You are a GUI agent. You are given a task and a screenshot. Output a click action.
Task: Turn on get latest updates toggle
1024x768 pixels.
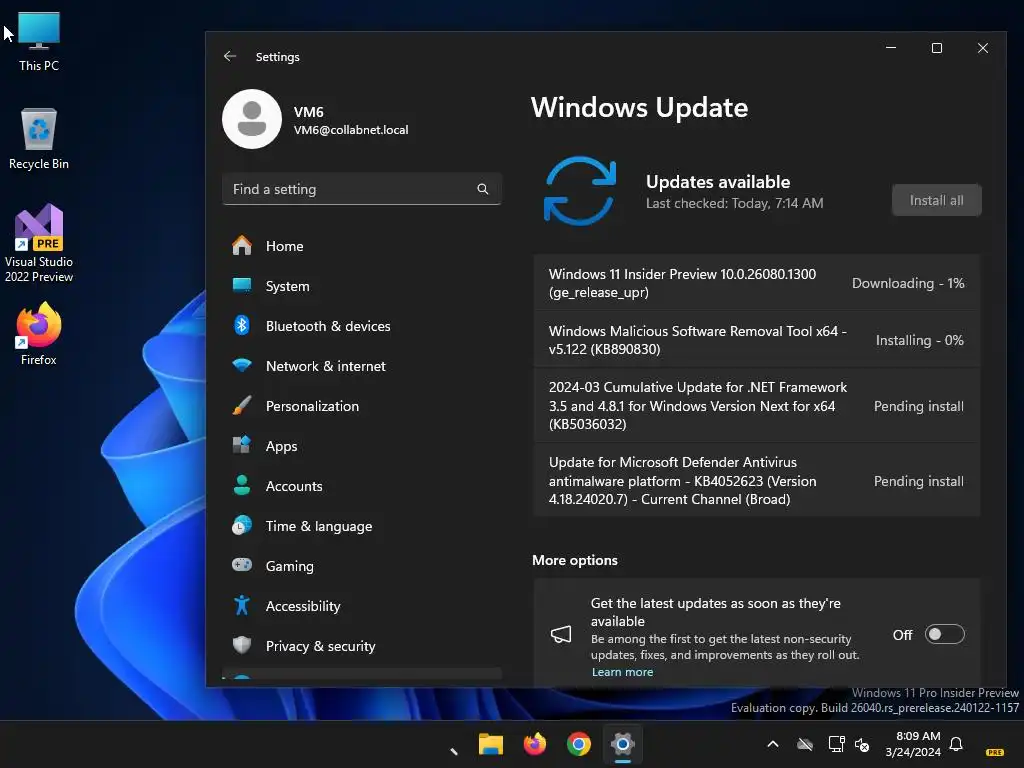pos(944,634)
